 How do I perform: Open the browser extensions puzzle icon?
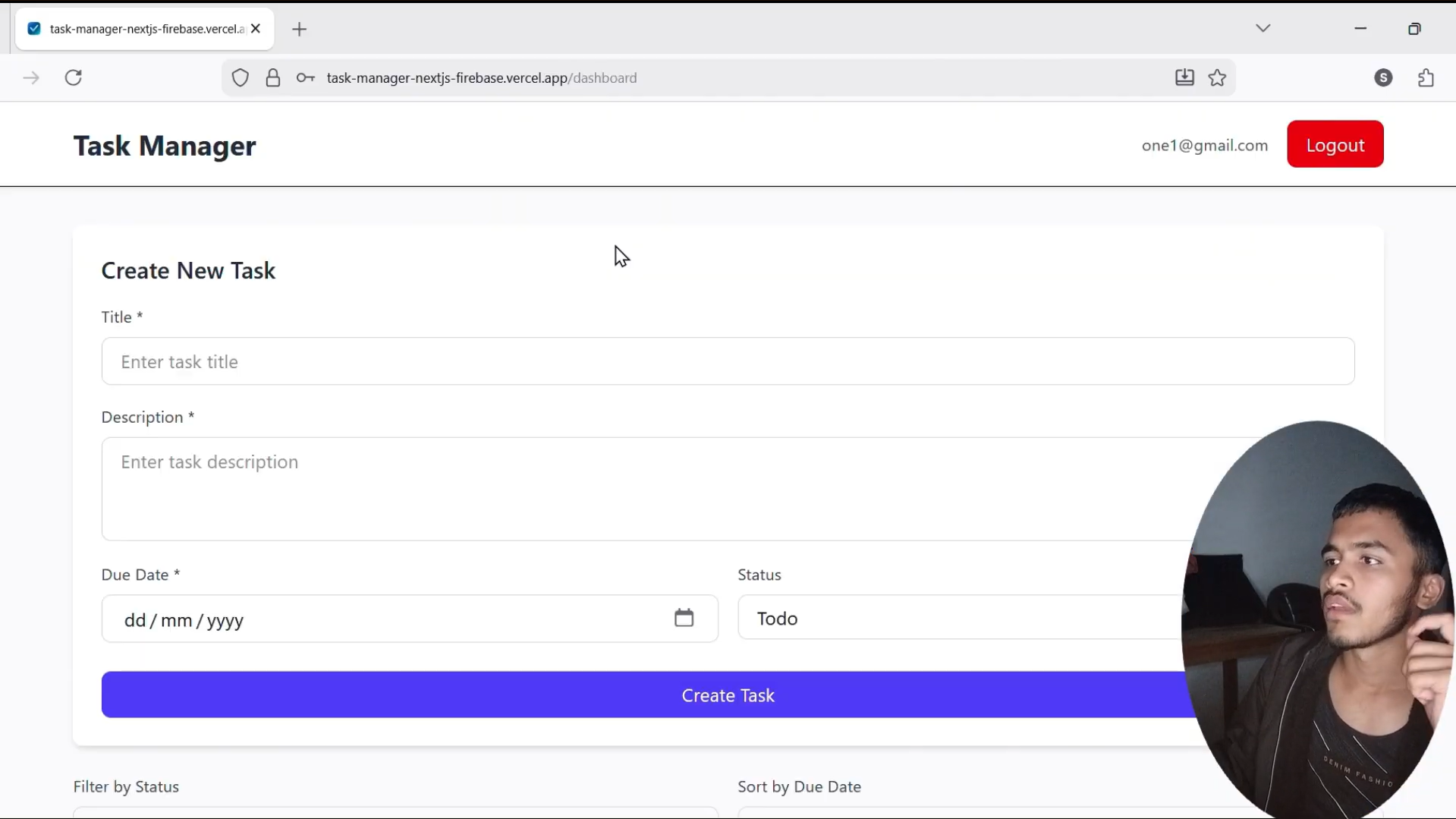click(x=1426, y=77)
